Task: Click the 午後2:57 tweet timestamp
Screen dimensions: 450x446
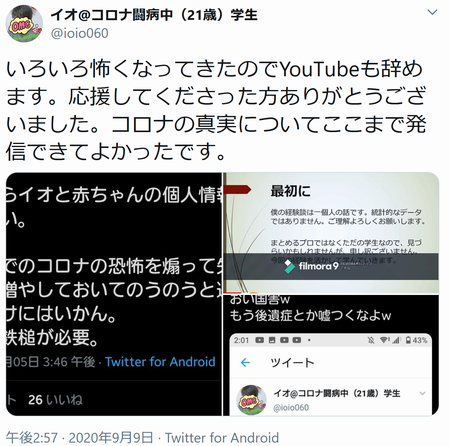Action: click(32, 438)
